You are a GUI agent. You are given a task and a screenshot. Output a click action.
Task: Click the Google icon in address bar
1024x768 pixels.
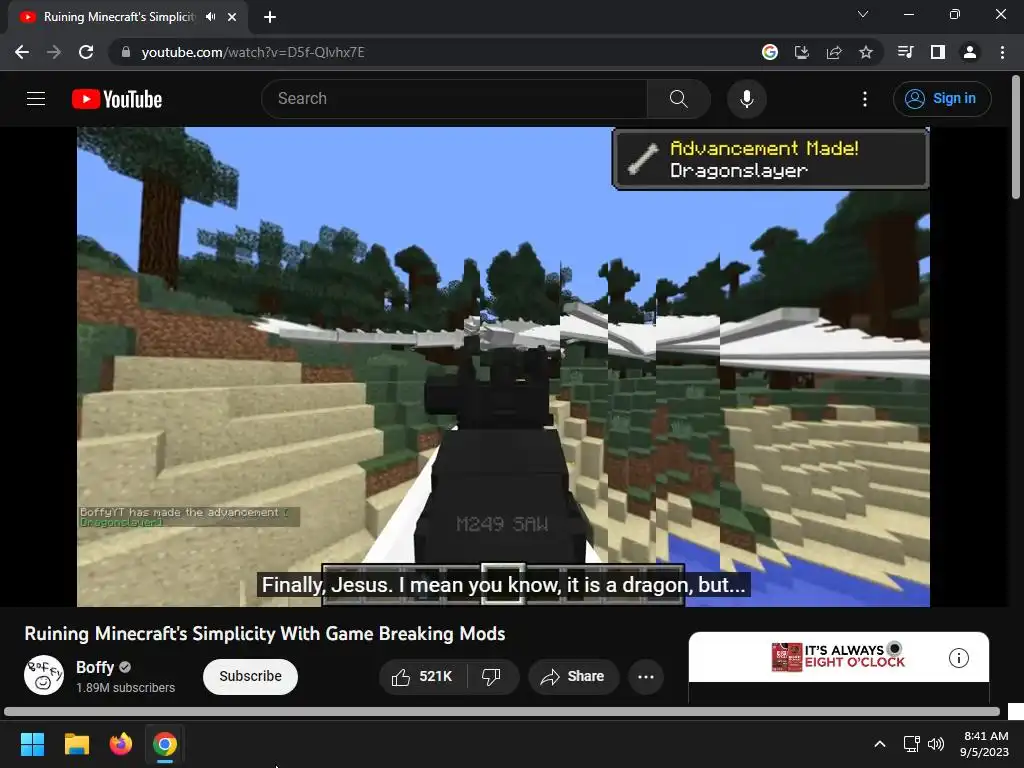770,52
